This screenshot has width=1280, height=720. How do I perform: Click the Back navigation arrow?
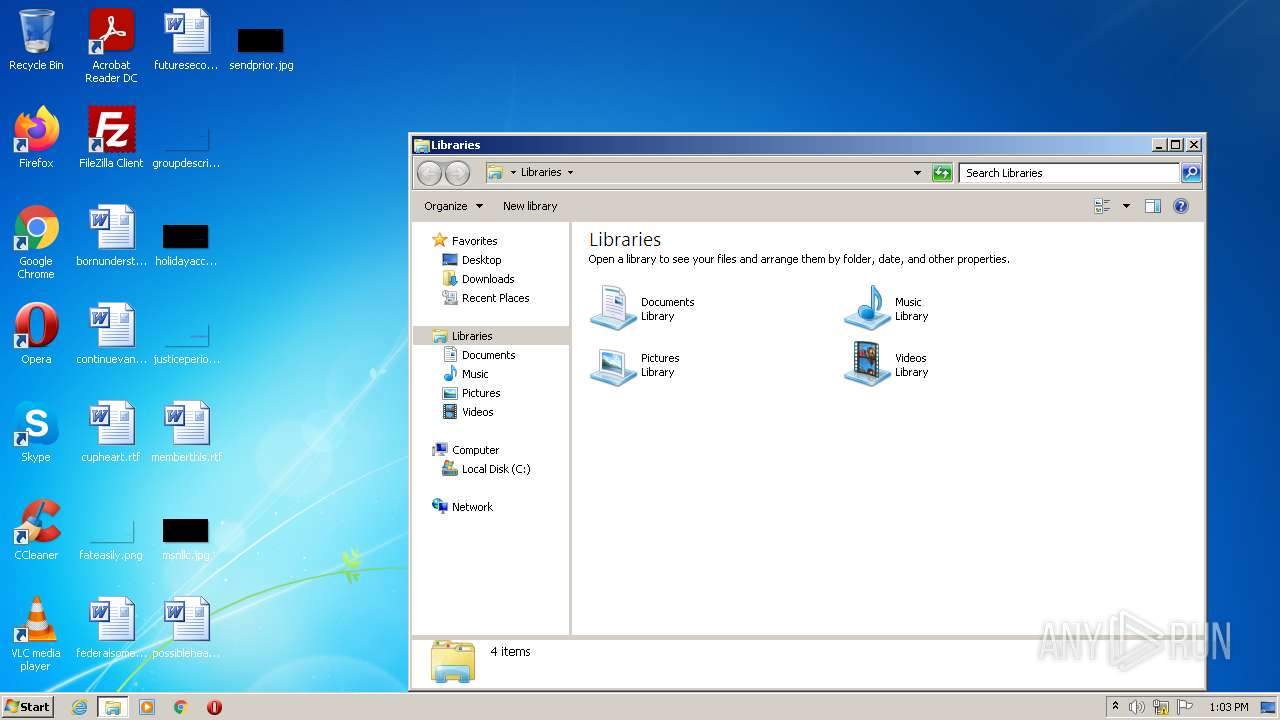429,173
